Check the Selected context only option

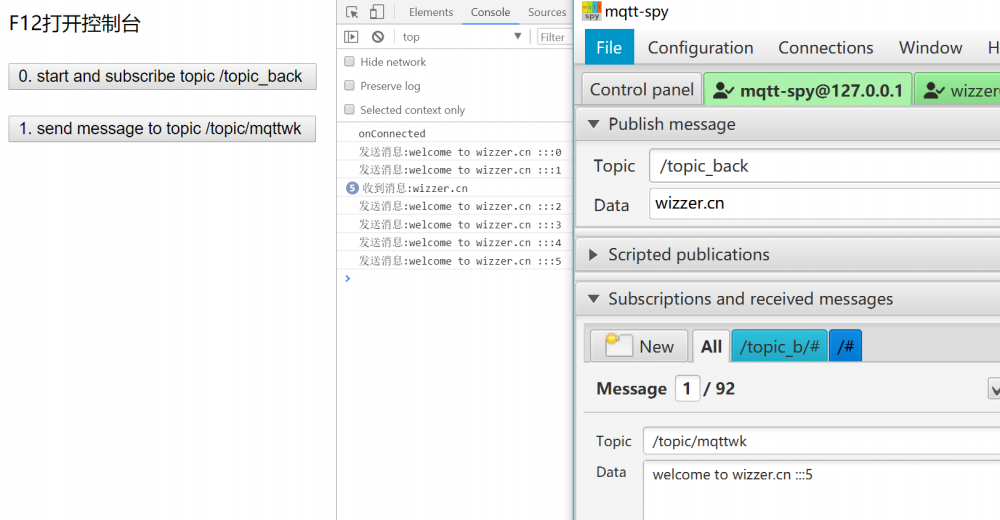pos(349,110)
